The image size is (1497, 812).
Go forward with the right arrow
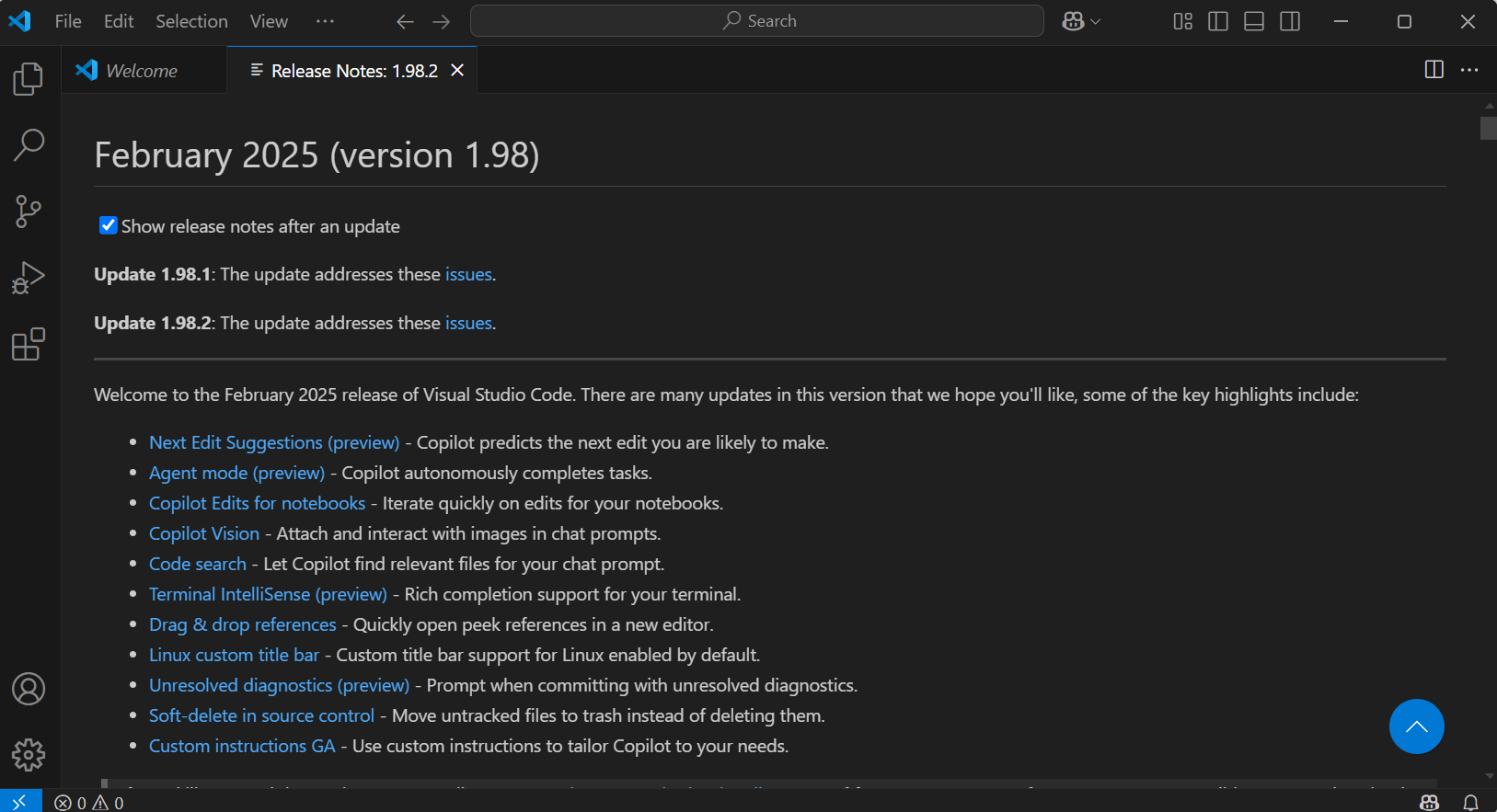pos(442,21)
